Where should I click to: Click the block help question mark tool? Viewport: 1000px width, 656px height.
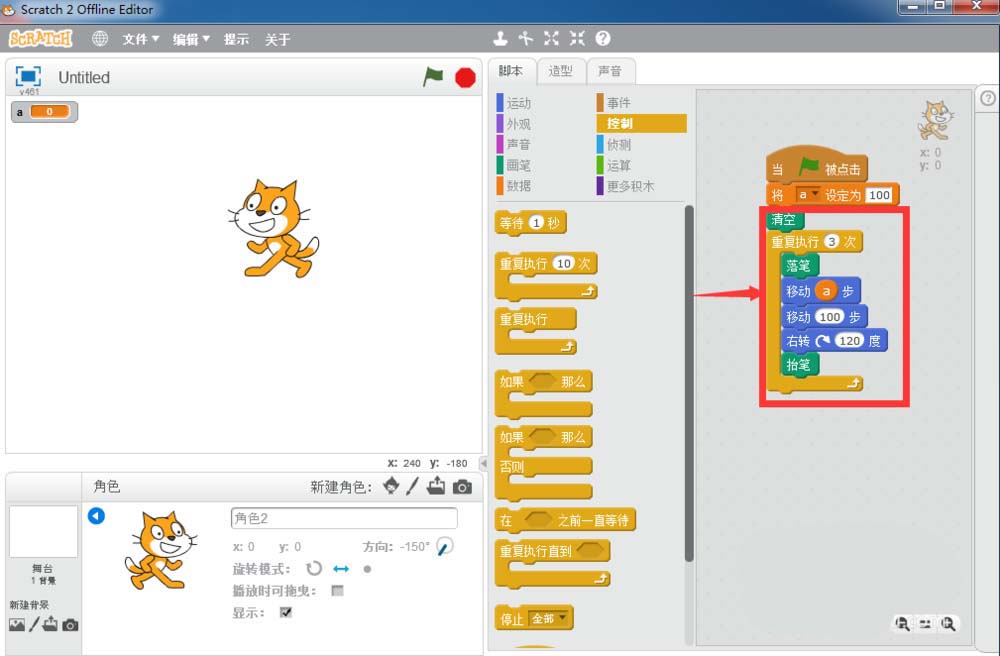603,38
